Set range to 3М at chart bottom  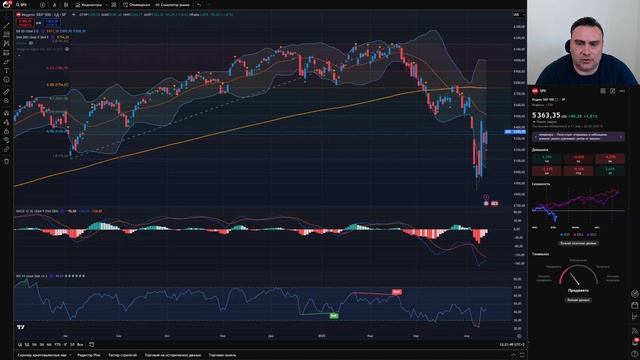(41, 345)
